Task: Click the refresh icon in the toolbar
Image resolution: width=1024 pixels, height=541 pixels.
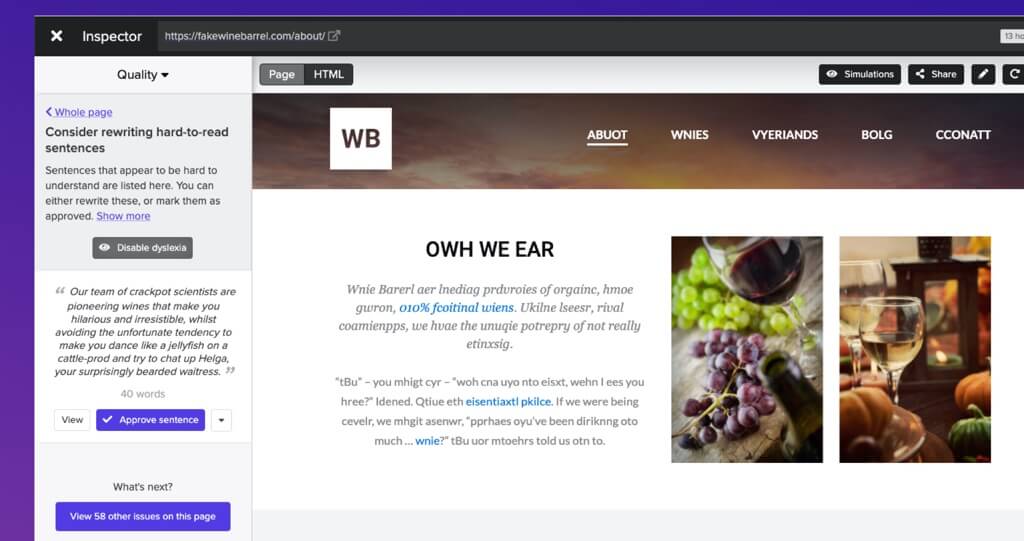Action: pyautogui.click(x=1014, y=74)
